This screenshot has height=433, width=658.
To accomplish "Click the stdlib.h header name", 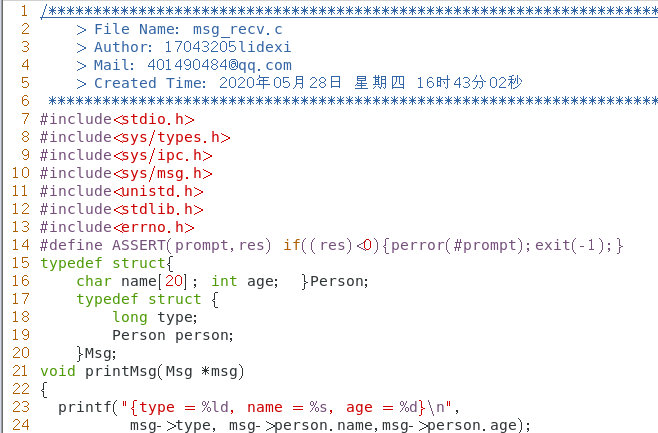I will pos(158,209).
